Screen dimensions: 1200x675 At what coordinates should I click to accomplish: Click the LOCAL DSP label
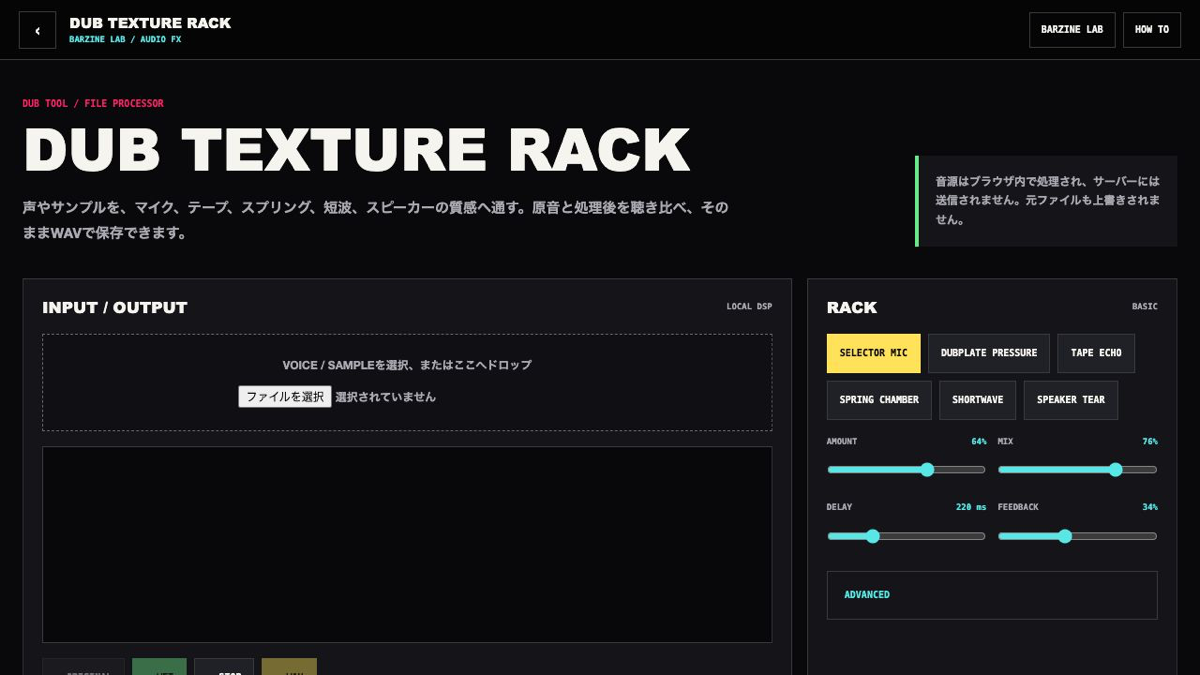749,307
